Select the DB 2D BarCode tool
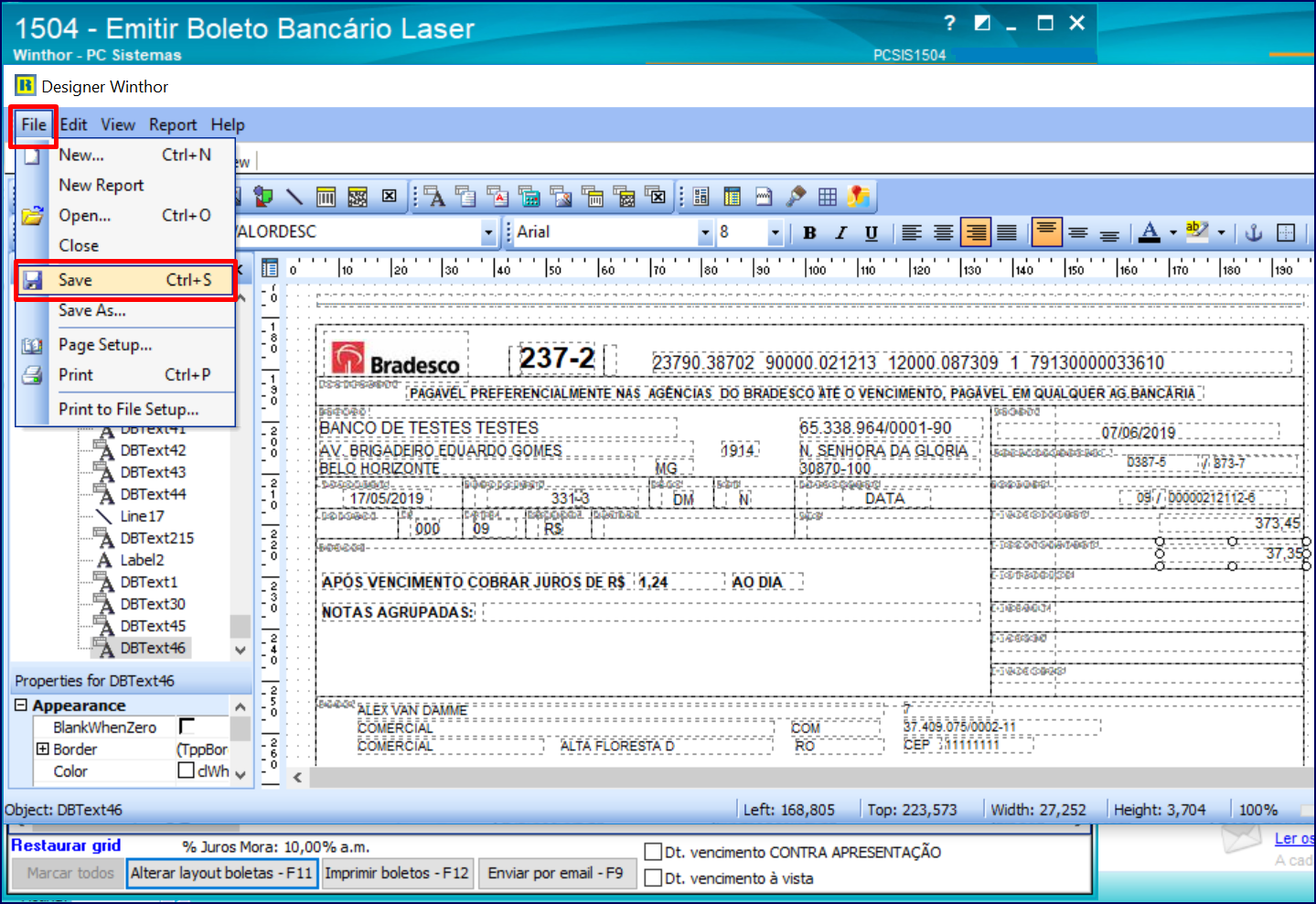Screen dimensions: 1316x904 (x=625, y=196)
